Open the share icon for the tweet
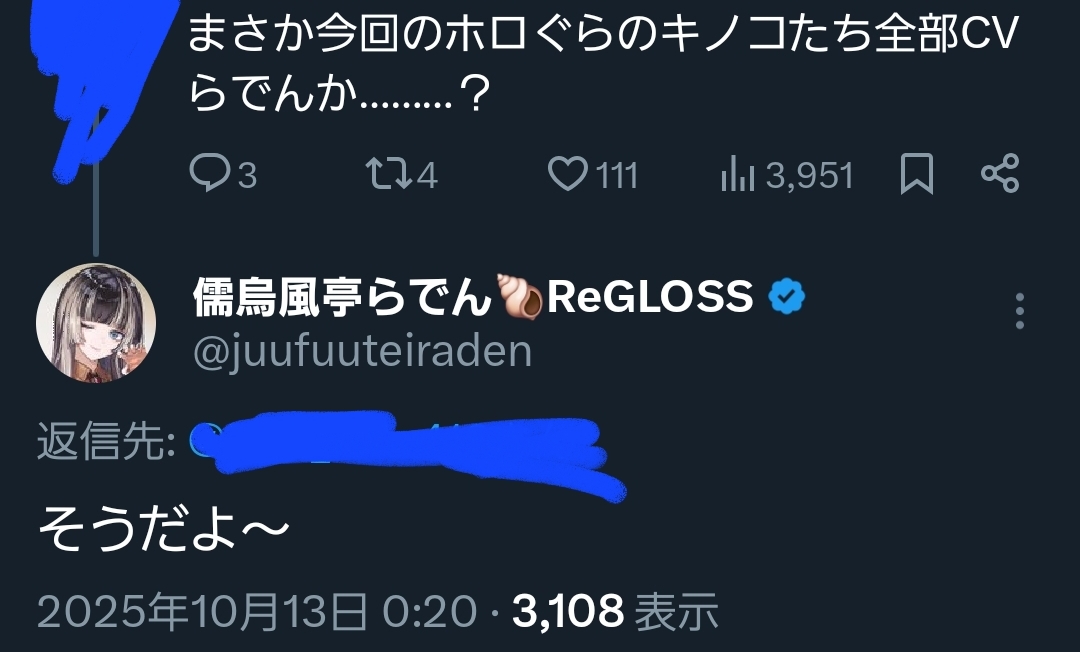 pyautogui.click(x=1000, y=173)
